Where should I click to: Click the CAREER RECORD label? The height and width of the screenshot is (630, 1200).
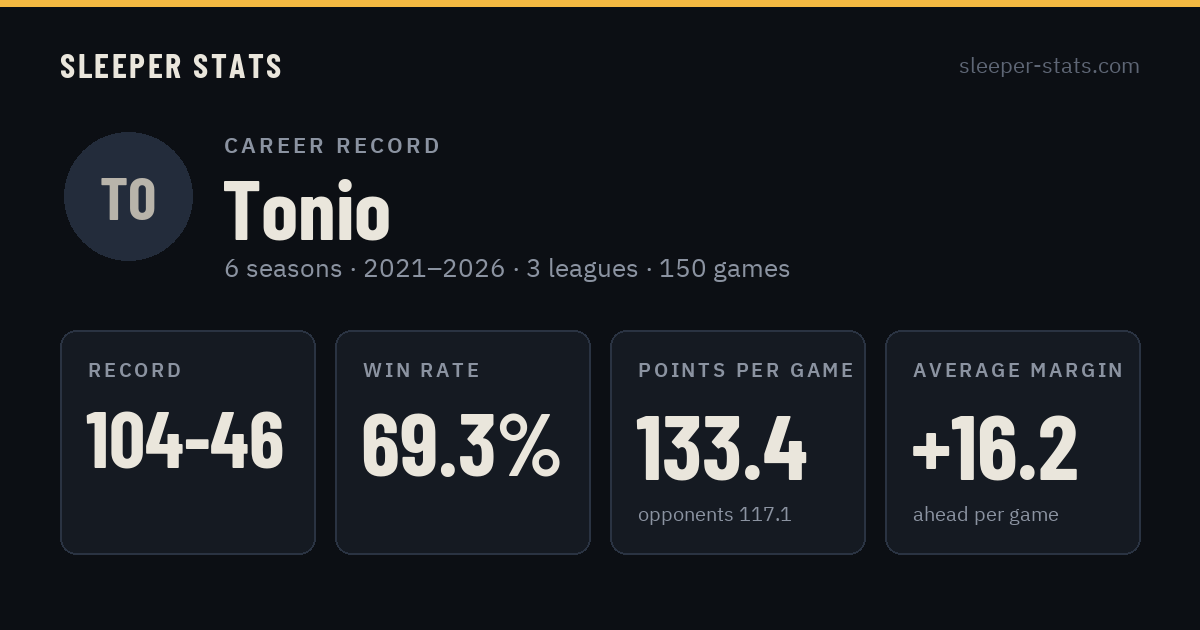[332, 146]
